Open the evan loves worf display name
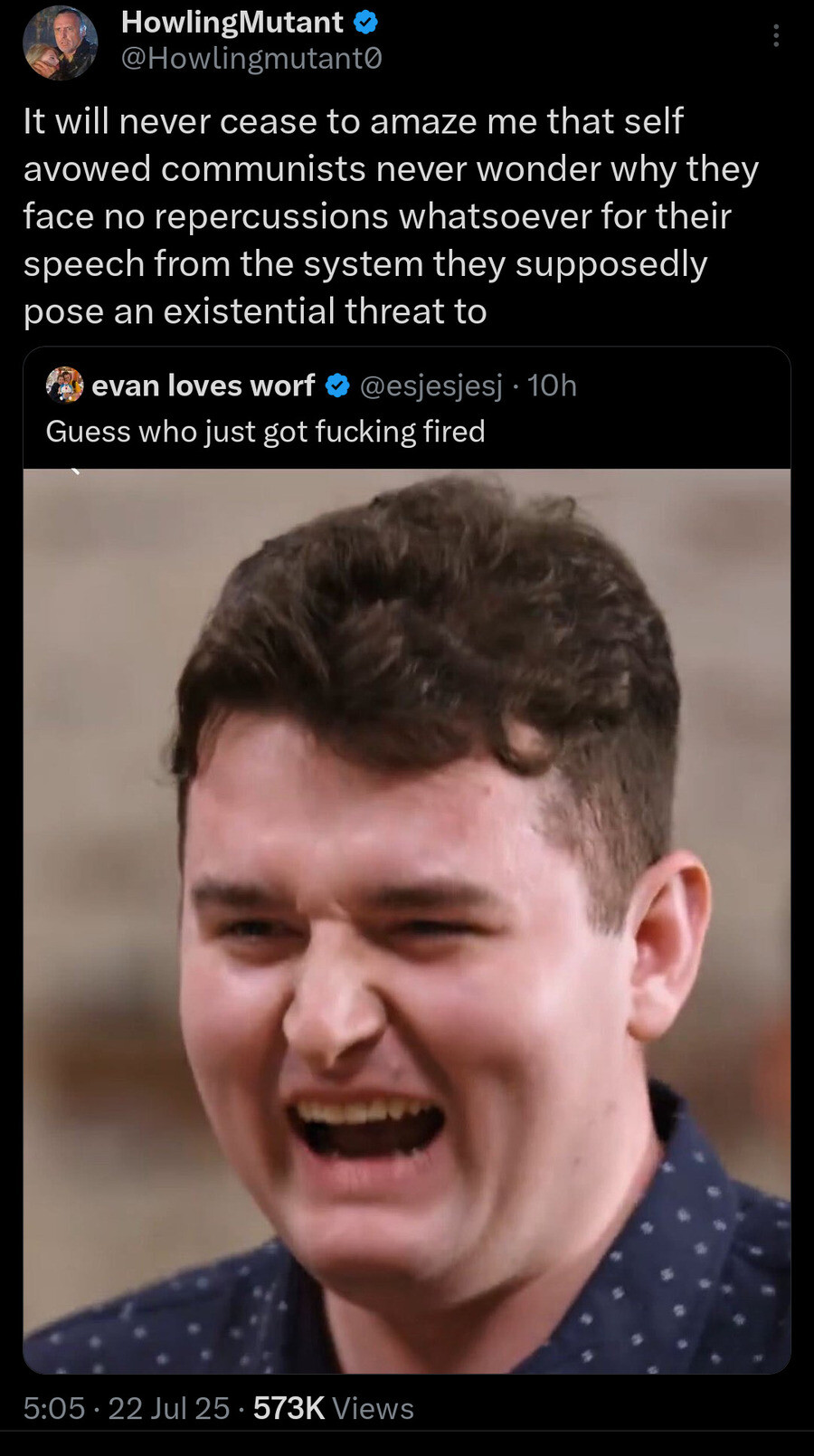 (203, 385)
